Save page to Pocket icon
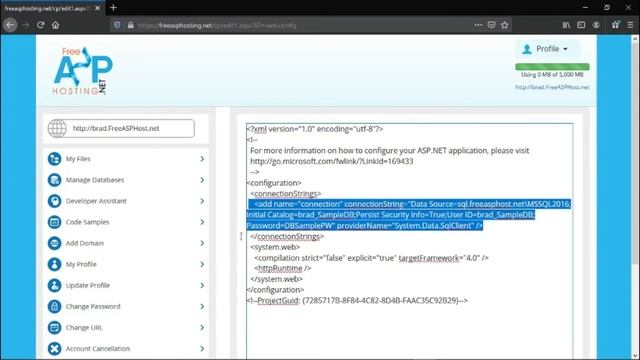The width and height of the screenshot is (640, 360). click(491, 25)
